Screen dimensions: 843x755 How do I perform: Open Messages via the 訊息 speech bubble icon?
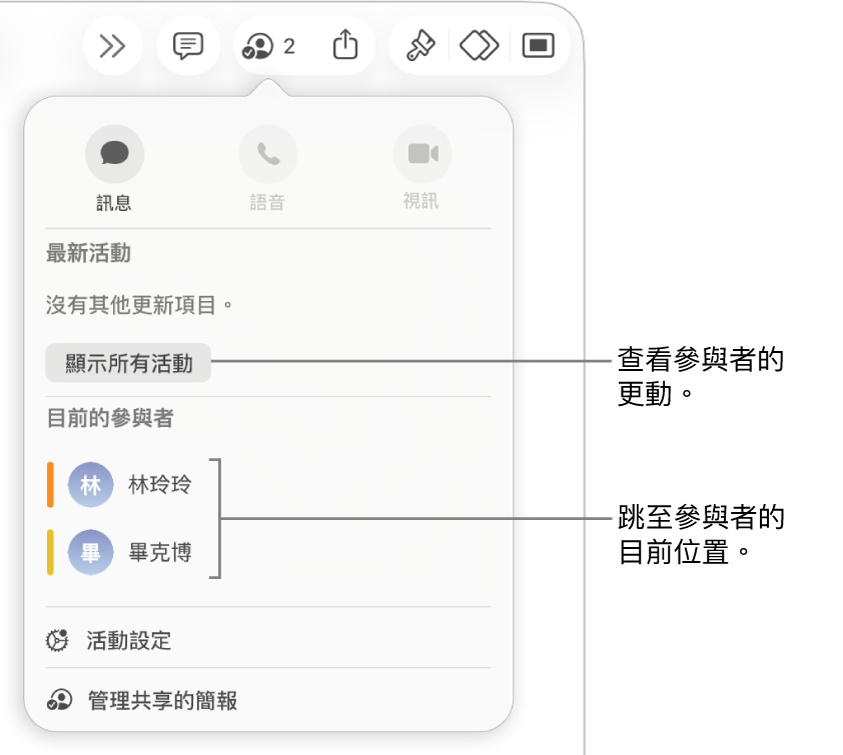pyautogui.click(x=114, y=153)
